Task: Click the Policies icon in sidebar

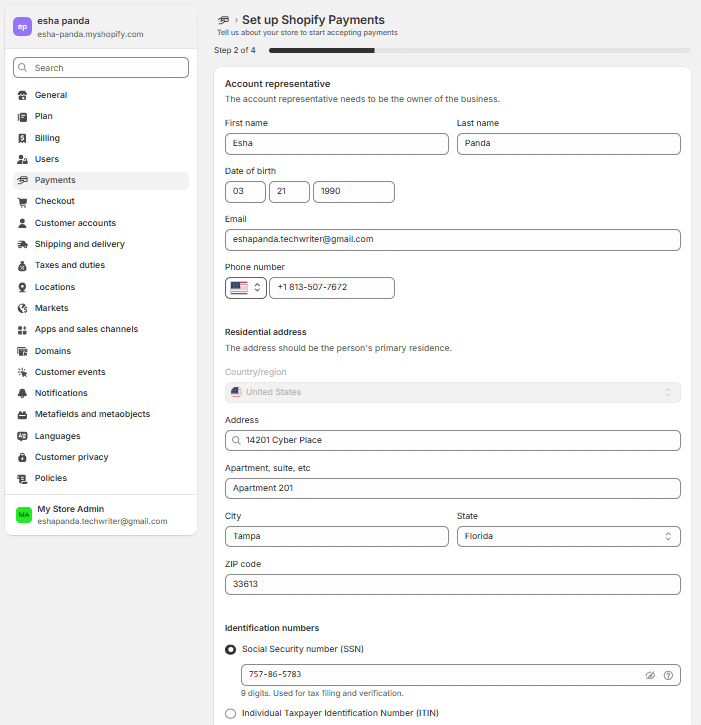Action: point(22,479)
